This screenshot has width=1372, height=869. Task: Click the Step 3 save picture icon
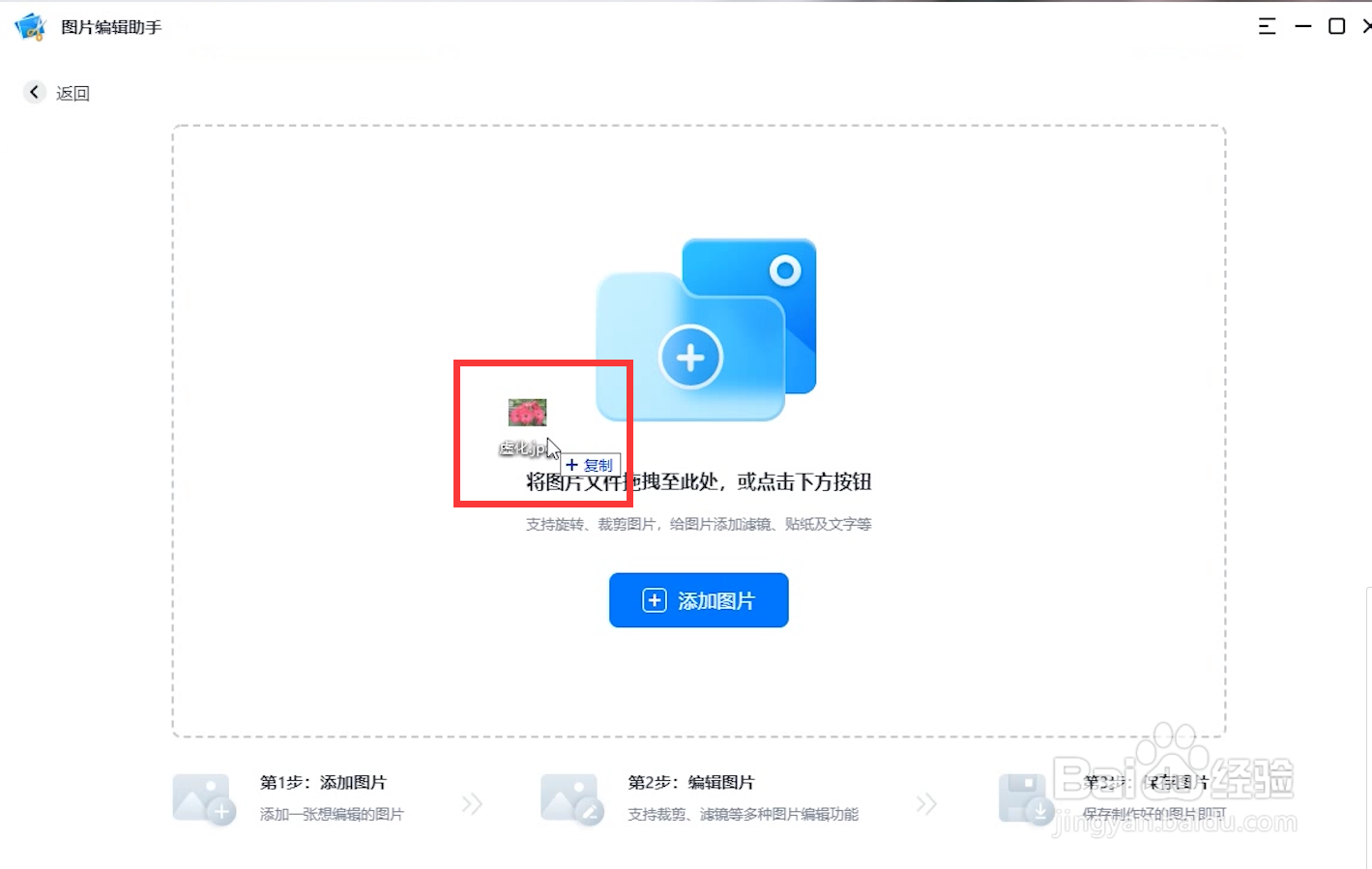1027,797
